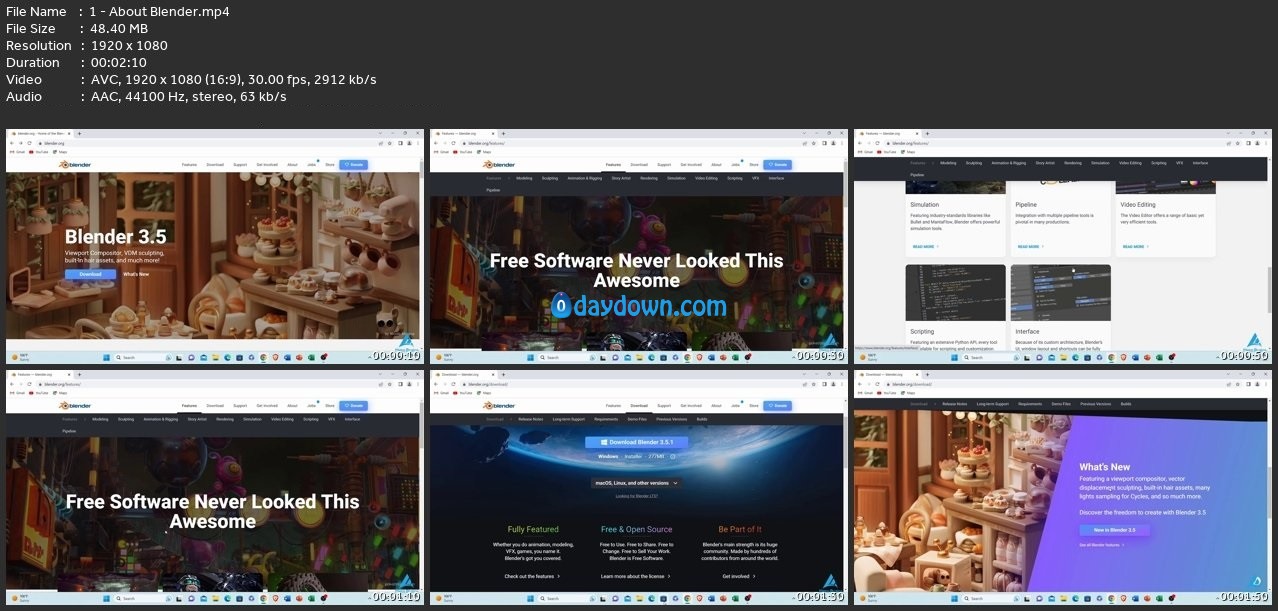In the 00:01:30 frame, open the Demo Files tab
The width and height of the screenshot is (1278, 611).
pyautogui.click(x=636, y=419)
